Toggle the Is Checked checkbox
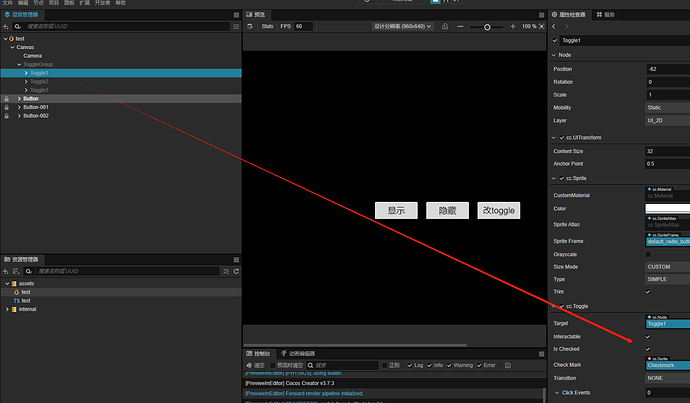690x403 pixels. (x=648, y=349)
